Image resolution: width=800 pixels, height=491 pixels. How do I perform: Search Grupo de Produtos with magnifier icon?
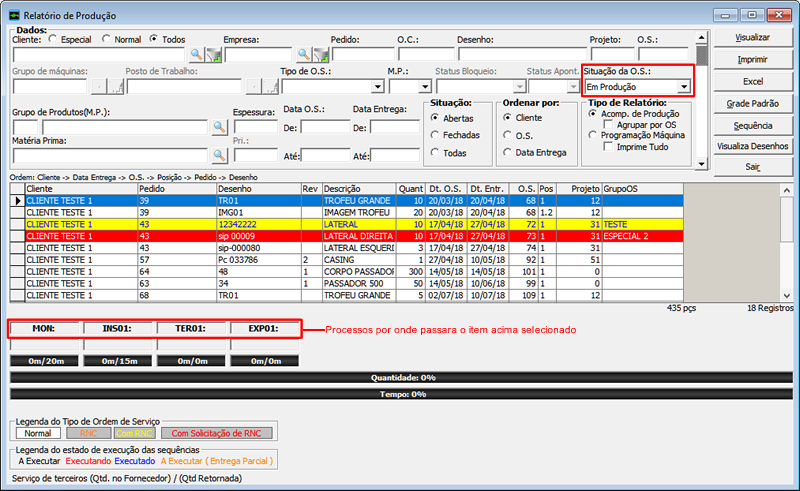point(219,127)
